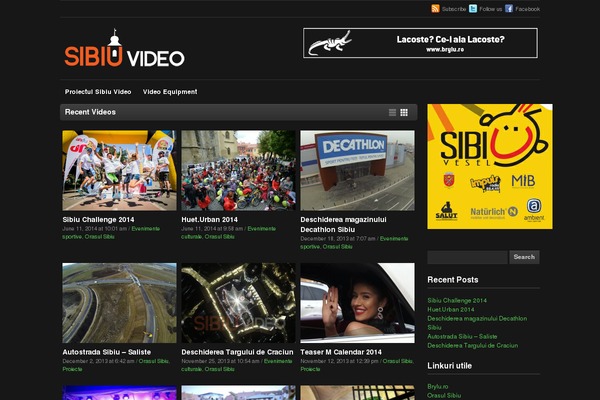Click the Linkuri utile sidebar heading
The height and width of the screenshot is (400, 600).
(x=450, y=366)
